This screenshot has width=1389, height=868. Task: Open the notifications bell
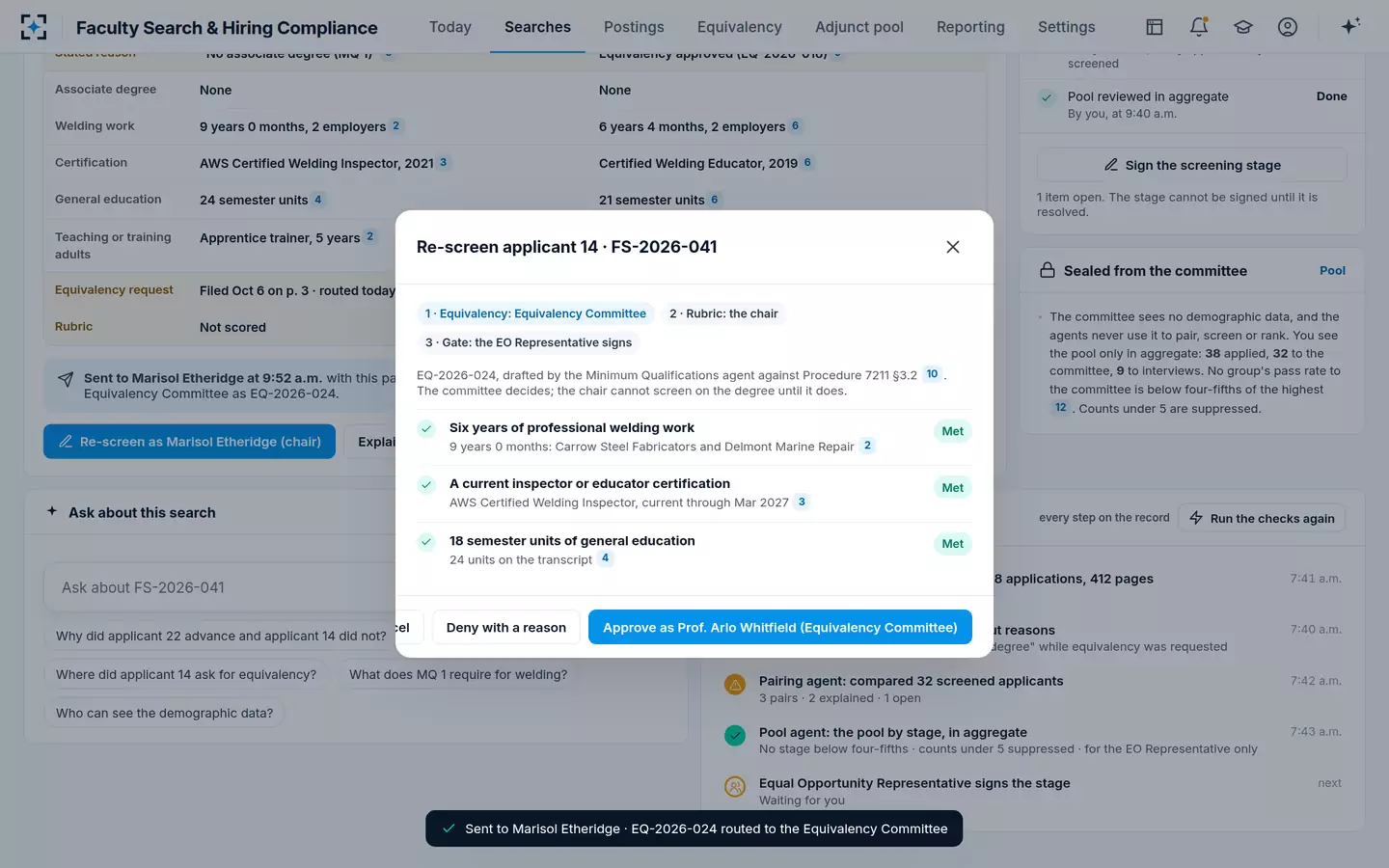tap(1199, 27)
